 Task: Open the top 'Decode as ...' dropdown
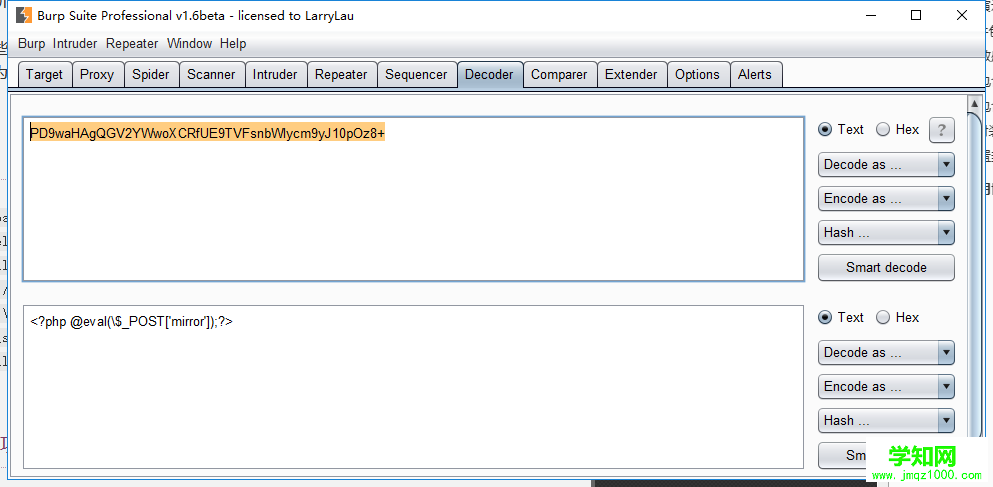pyautogui.click(x=886, y=165)
